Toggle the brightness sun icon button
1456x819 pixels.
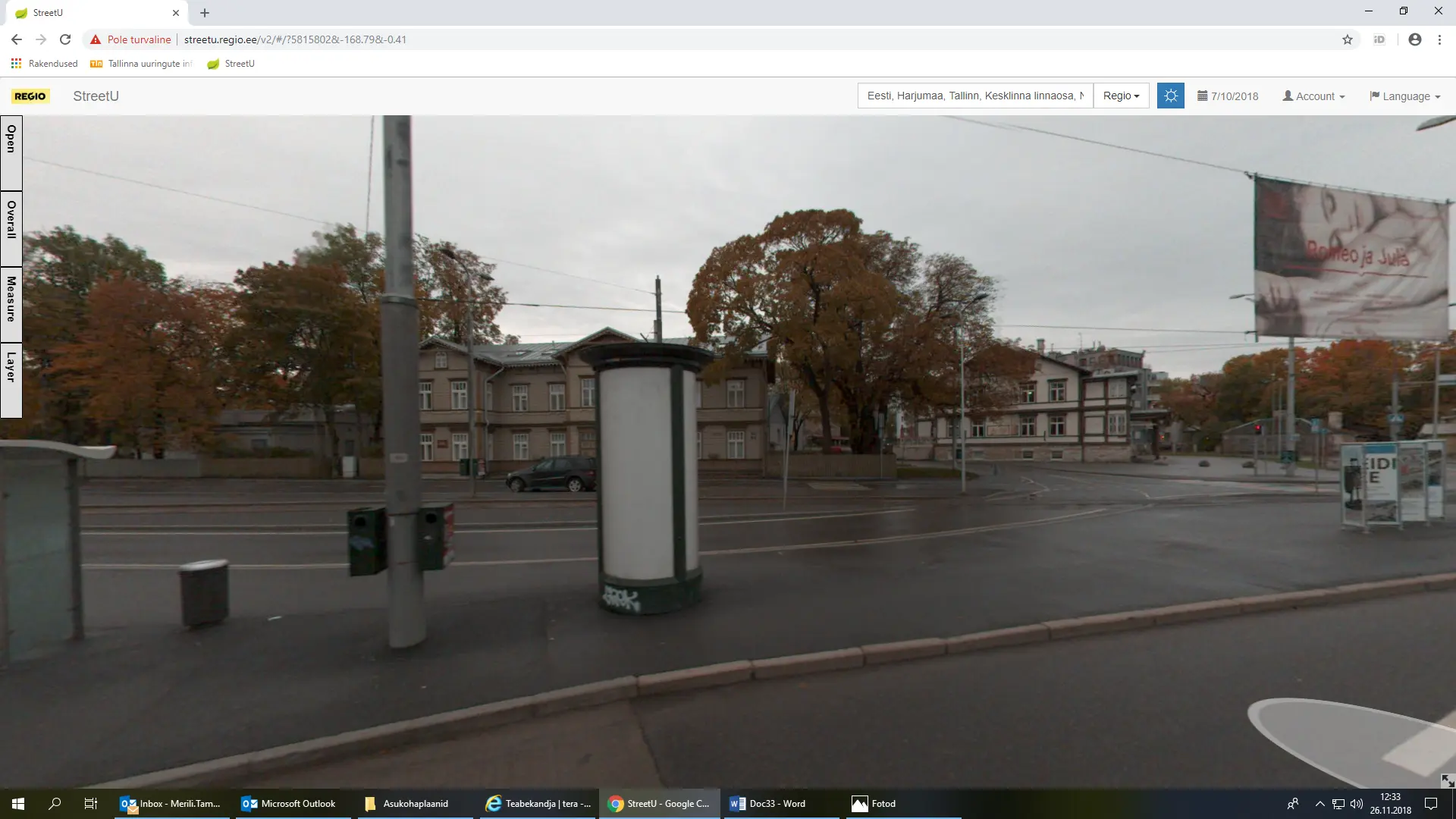(x=1170, y=96)
